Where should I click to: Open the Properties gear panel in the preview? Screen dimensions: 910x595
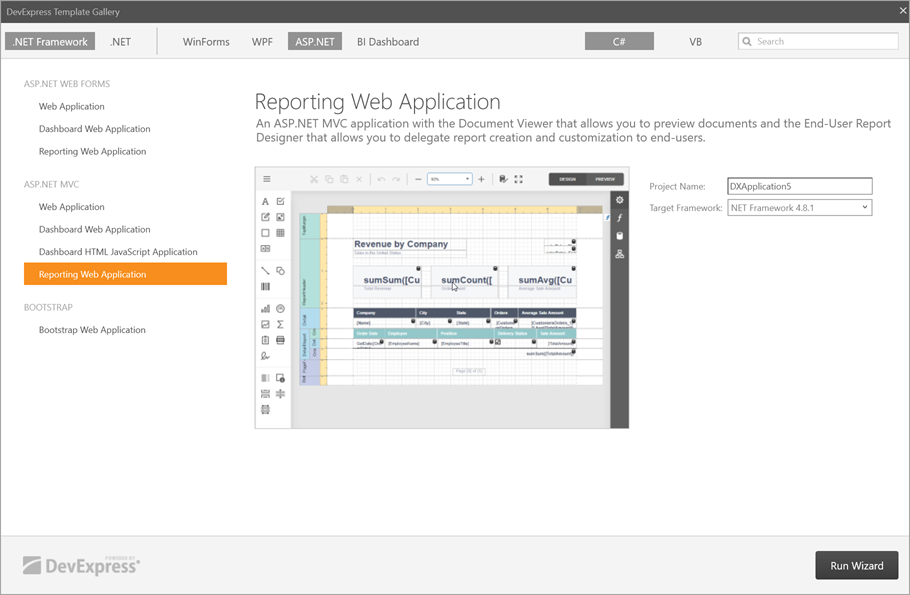pos(620,200)
